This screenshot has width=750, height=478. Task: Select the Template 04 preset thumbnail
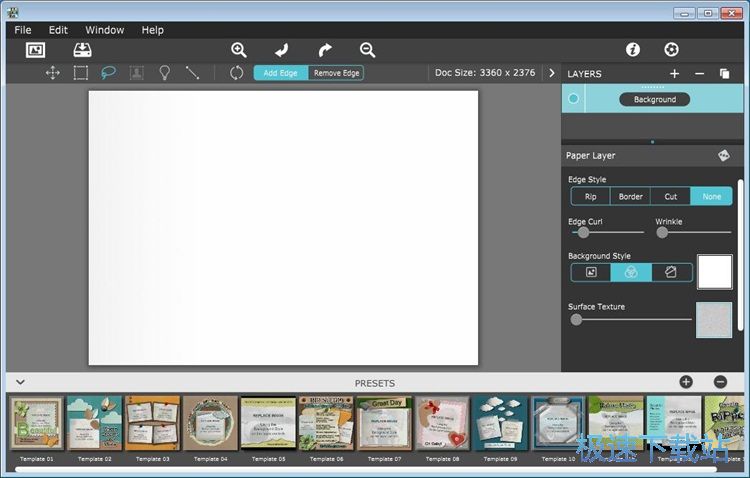click(210, 424)
